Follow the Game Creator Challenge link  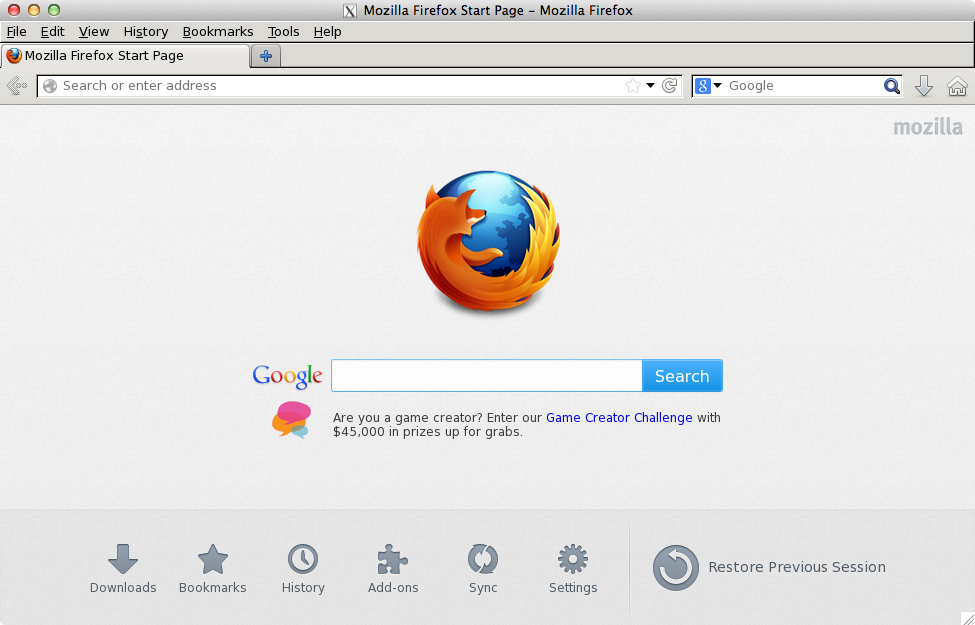619,418
